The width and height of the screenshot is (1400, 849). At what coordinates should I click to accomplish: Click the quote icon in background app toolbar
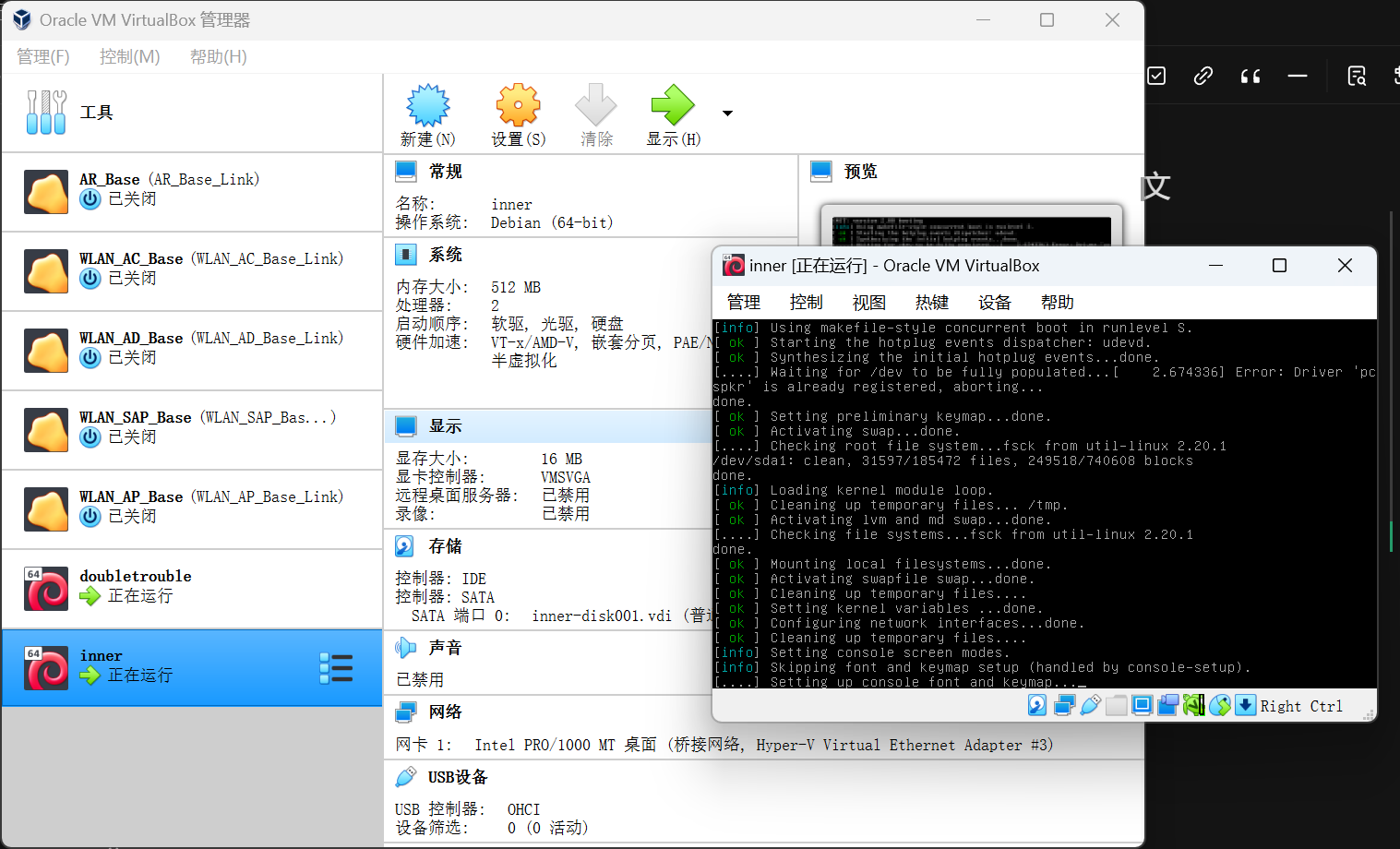1250,76
